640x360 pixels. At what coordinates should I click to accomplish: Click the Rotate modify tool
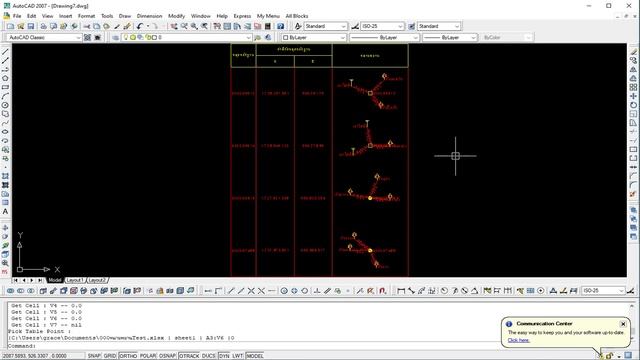[633, 105]
